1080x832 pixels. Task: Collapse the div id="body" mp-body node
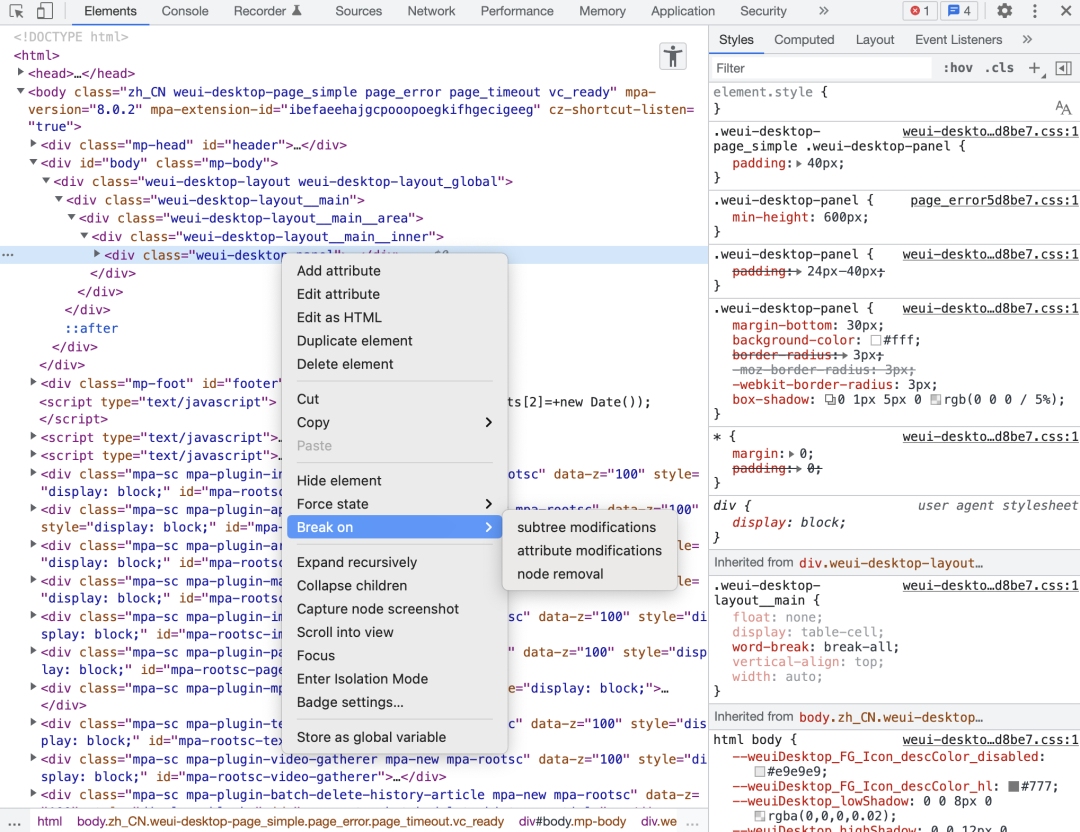click(33, 163)
